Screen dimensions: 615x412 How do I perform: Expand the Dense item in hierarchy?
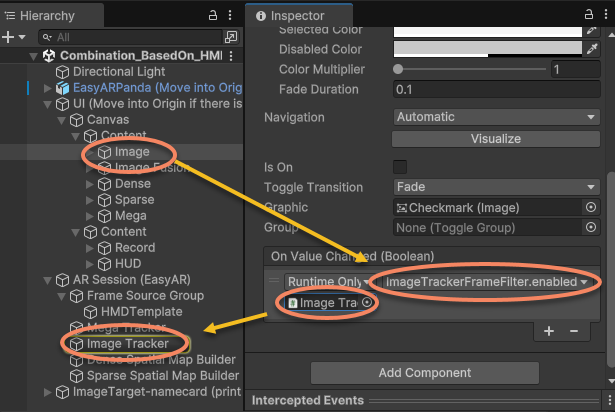(x=90, y=184)
